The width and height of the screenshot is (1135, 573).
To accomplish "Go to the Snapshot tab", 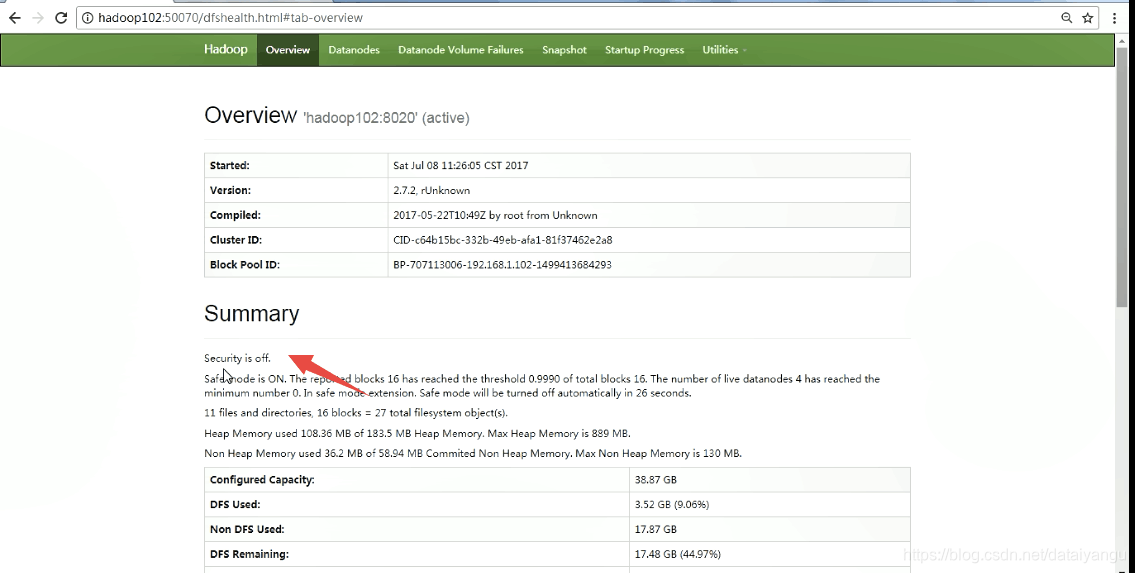I will coord(564,50).
